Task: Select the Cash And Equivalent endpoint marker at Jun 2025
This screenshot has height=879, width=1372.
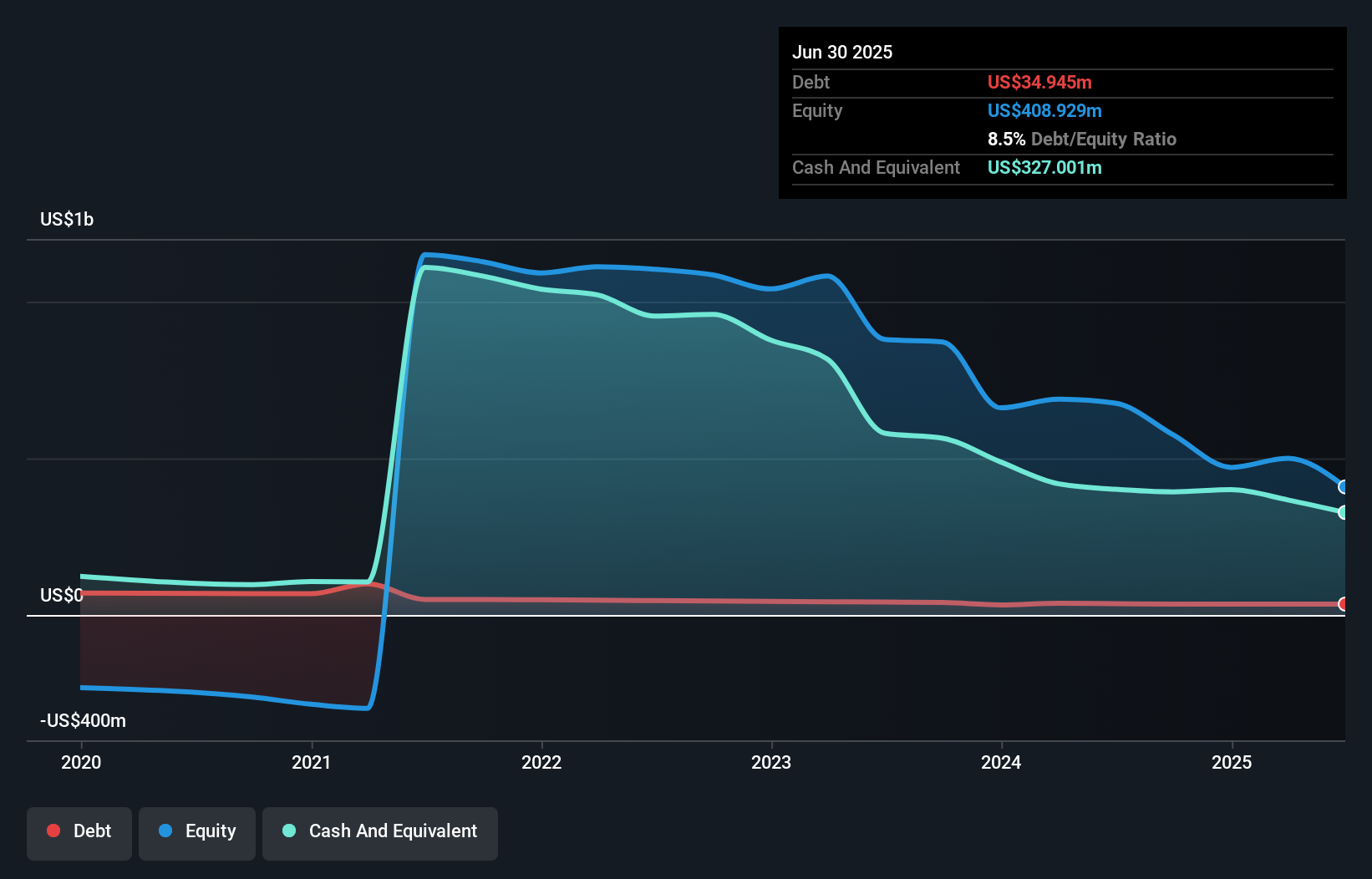Action: click(1344, 512)
